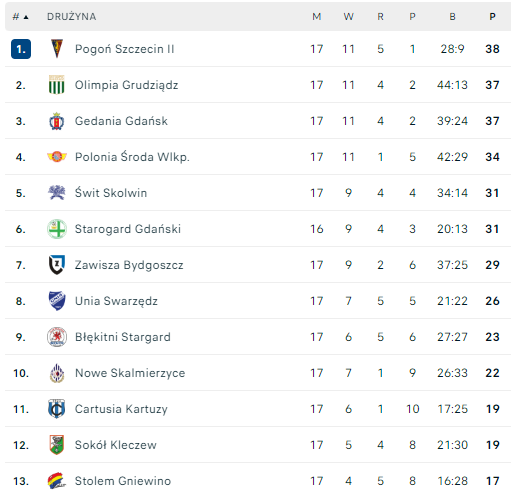
Task: Sort by DRUŻYNA column header
Action: (72, 17)
